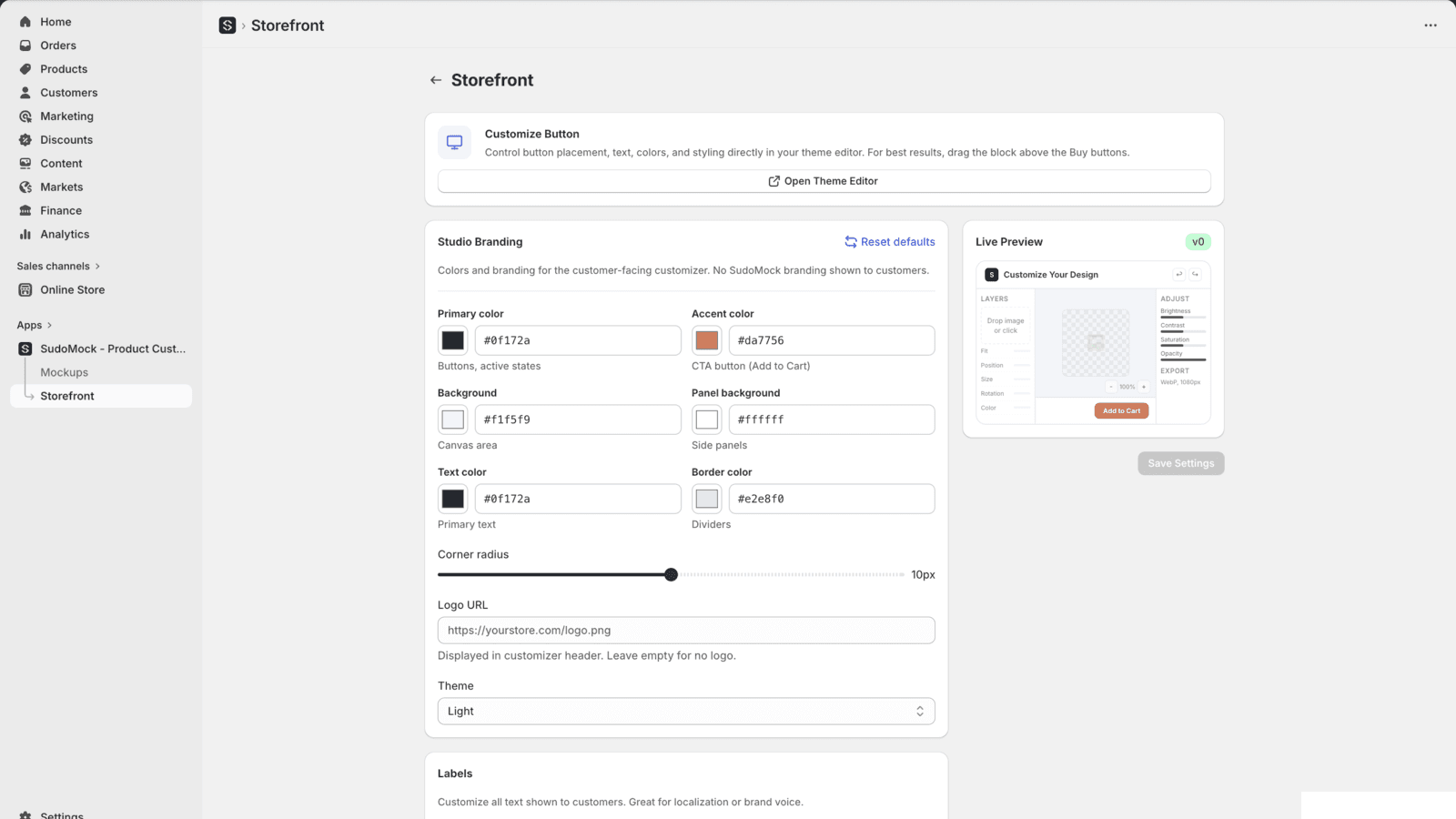Select Mockups under SudoMock
The height and width of the screenshot is (819, 1456).
pyautogui.click(x=64, y=371)
